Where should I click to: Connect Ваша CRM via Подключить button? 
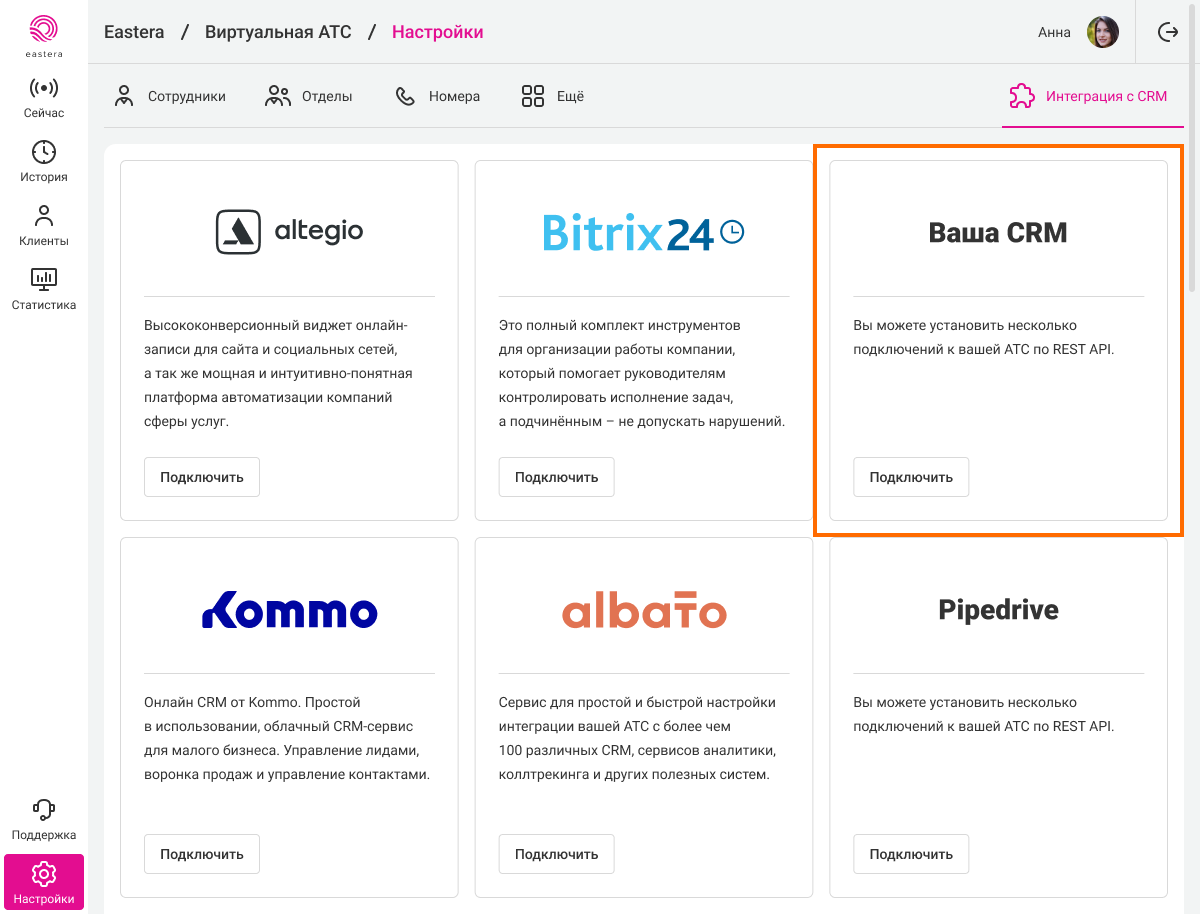click(x=911, y=477)
